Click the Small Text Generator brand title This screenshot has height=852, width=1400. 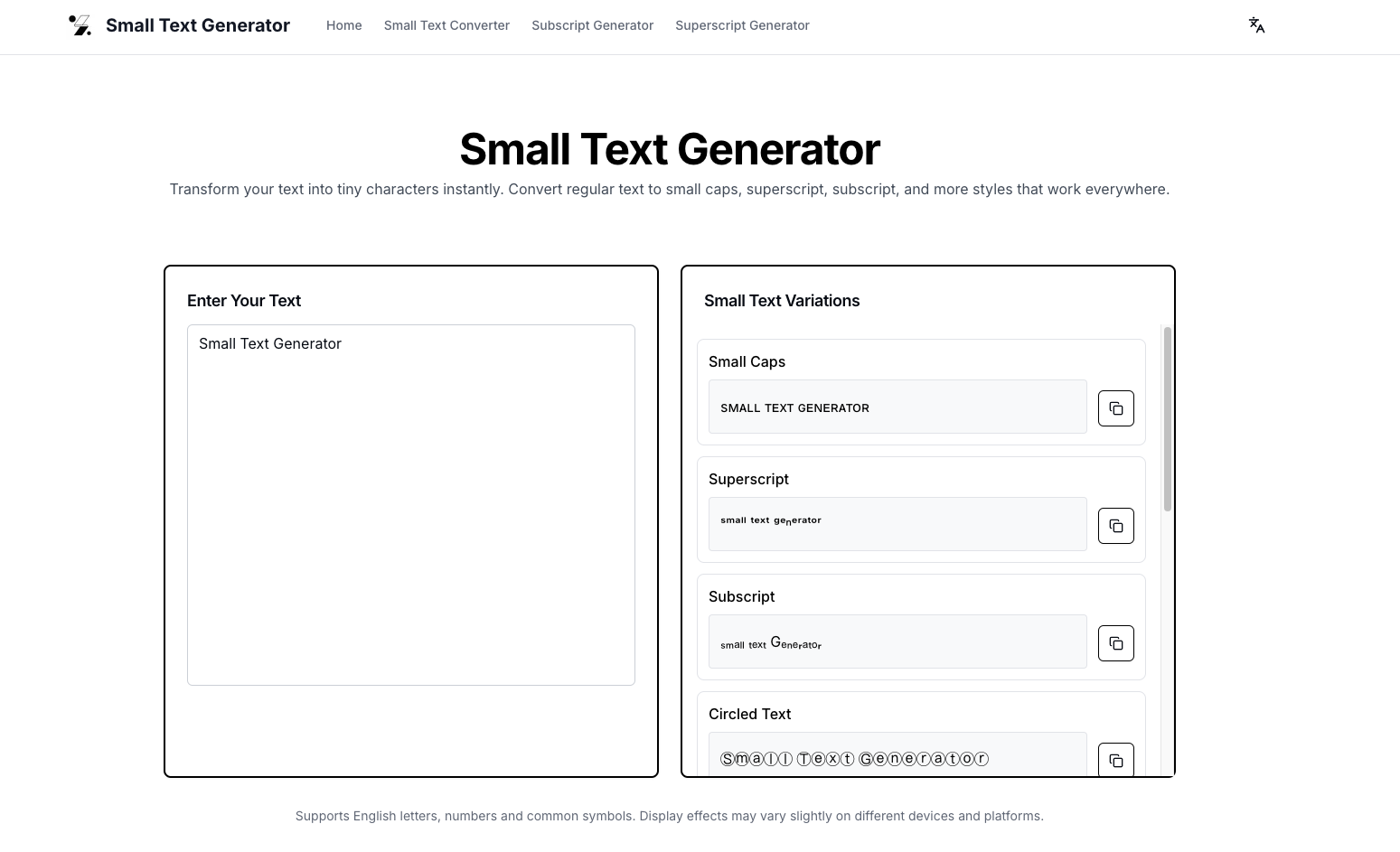click(x=198, y=25)
